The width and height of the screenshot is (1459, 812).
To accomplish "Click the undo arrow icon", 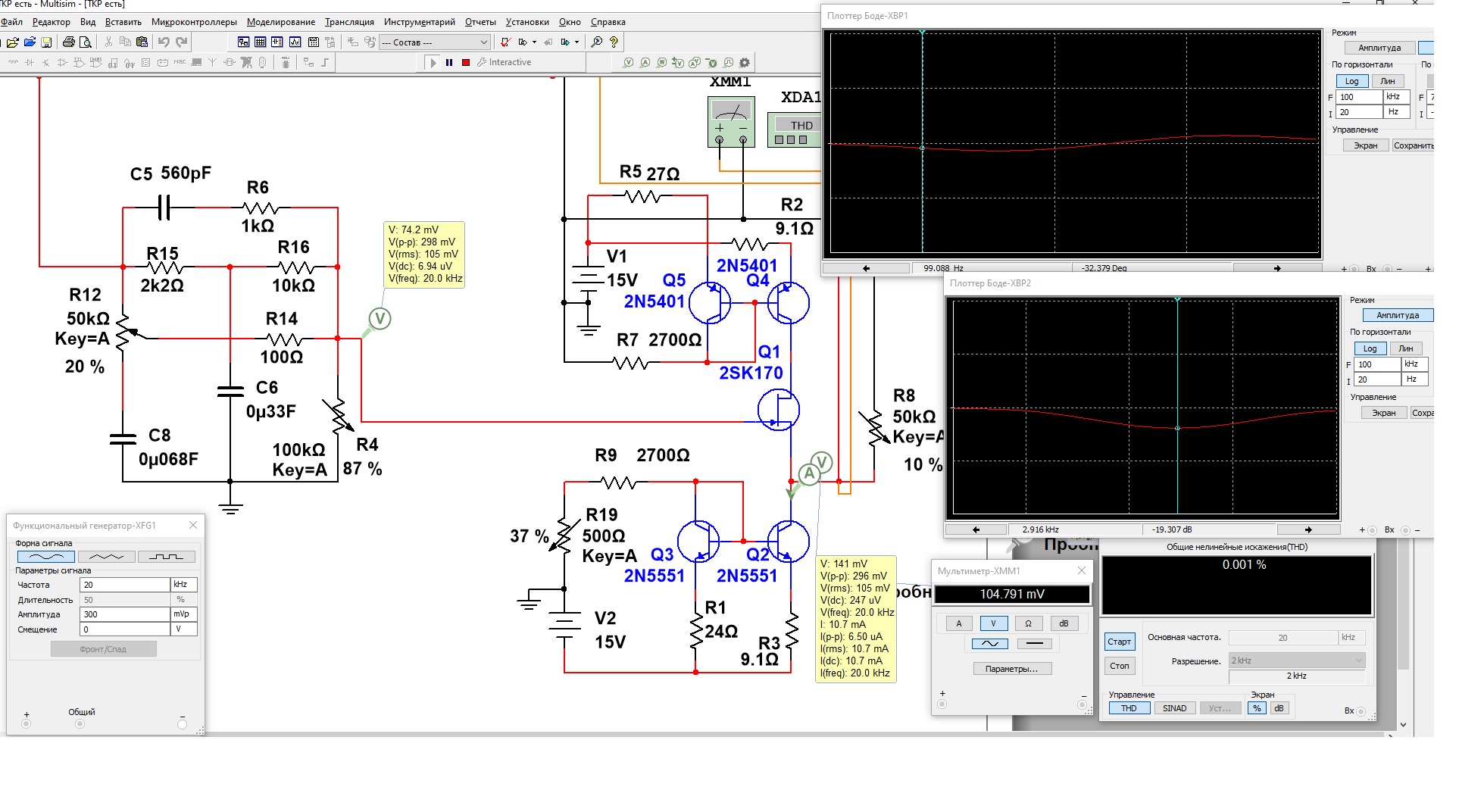I will pos(164,42).
